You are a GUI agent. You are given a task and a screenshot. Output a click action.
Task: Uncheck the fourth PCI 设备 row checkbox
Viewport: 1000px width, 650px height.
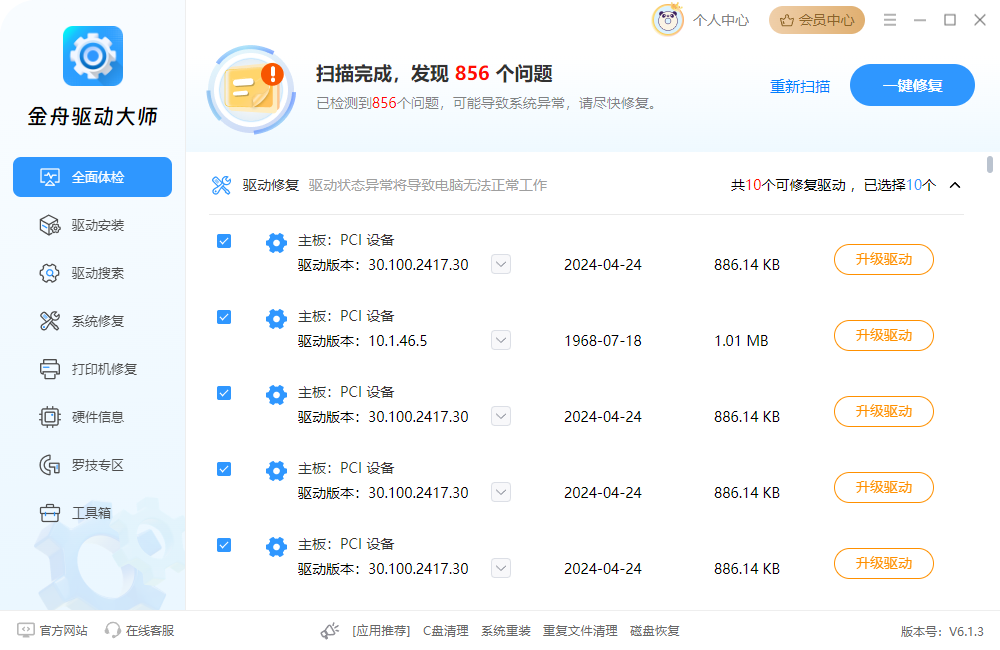[224, 469]
